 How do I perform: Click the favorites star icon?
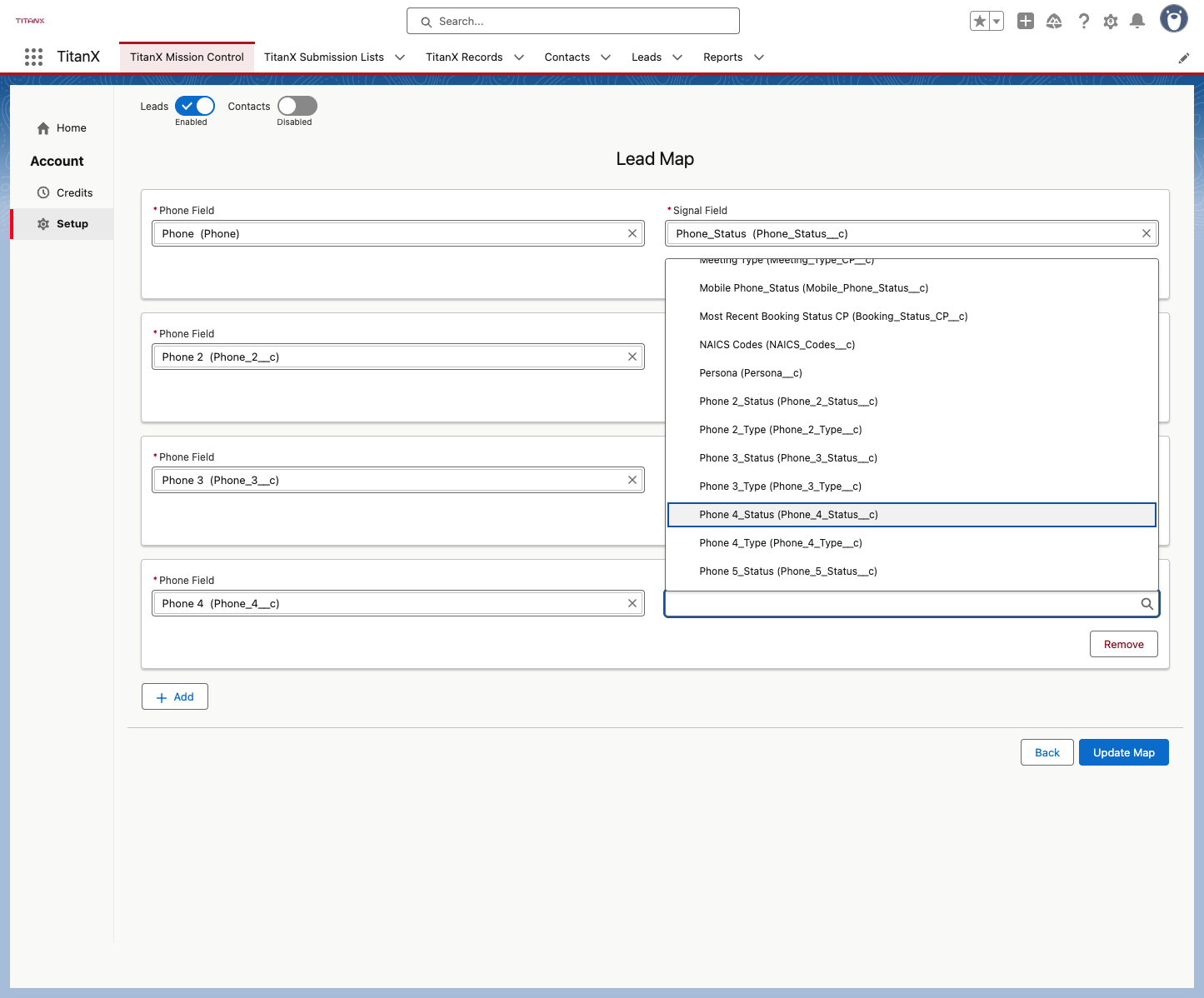(980, 22)
